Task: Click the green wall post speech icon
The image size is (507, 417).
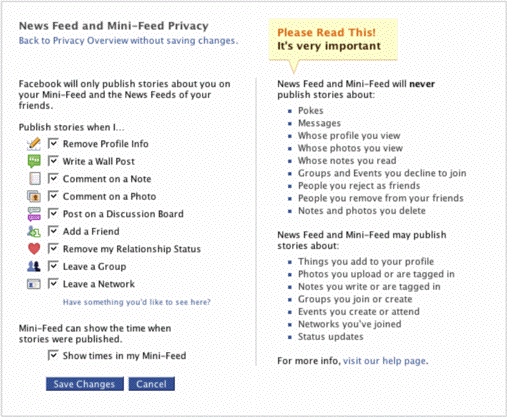Action: coord(34,161)
